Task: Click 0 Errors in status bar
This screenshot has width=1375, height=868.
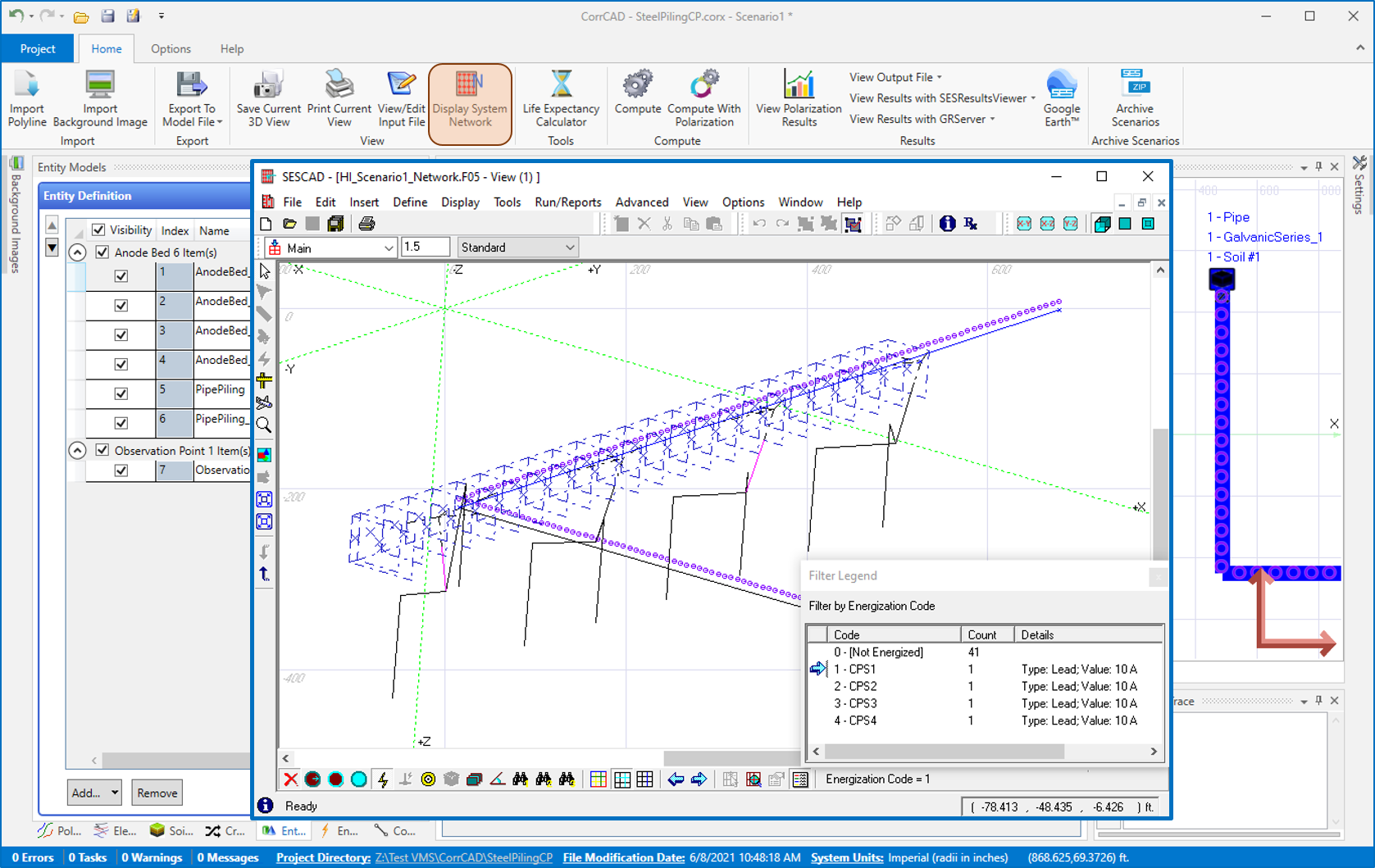Action: tap(33, 857)
